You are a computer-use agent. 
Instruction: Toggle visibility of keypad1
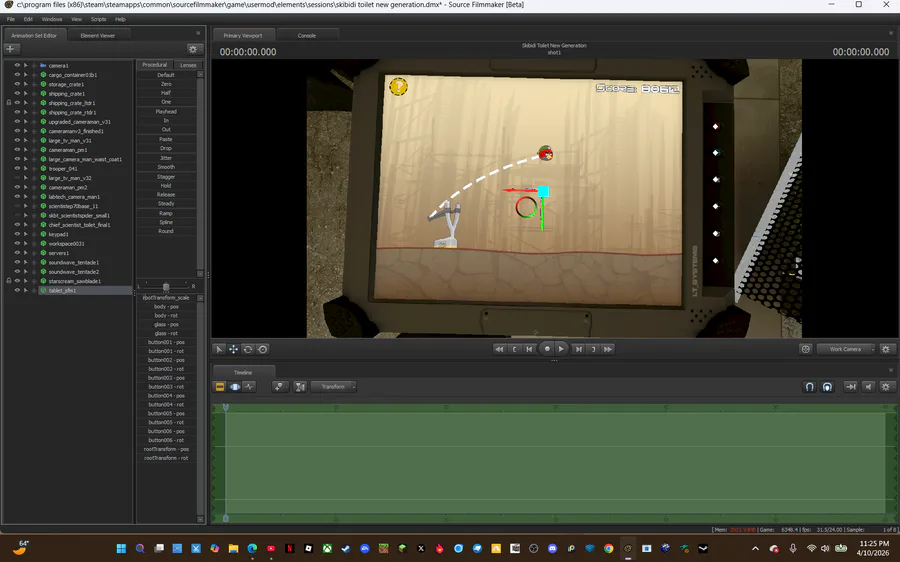[x=17, y=234]
